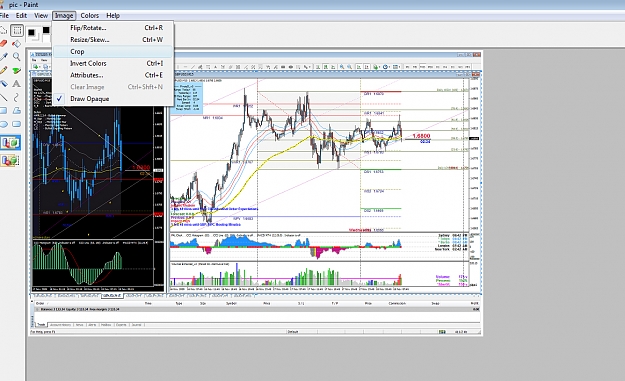The height and width of the screenshot is (381, 625).
Task: Select the Curve tool
Action: [x=16, y=97]
